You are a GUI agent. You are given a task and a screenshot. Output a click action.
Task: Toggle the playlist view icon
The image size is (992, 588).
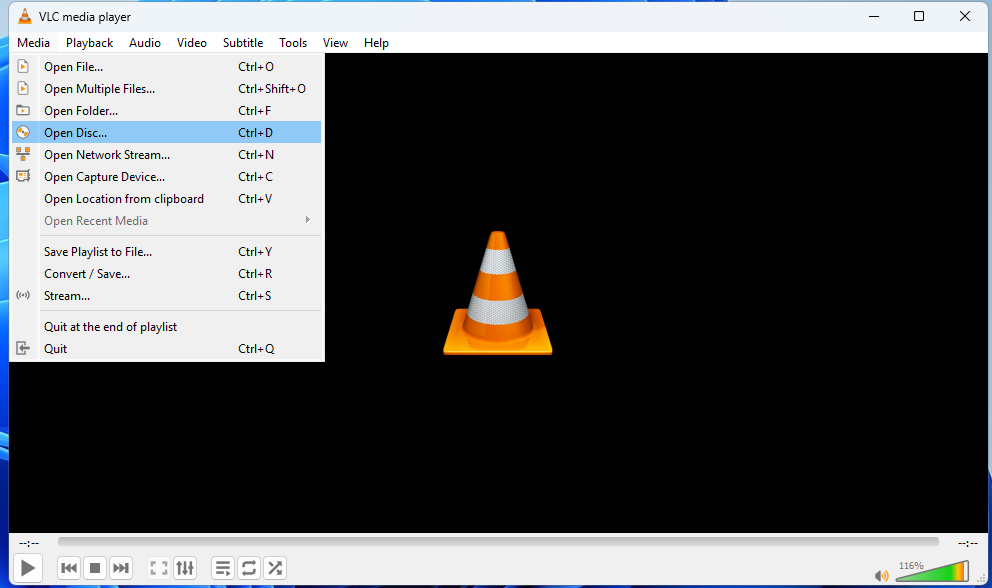(x=223, y=568)
